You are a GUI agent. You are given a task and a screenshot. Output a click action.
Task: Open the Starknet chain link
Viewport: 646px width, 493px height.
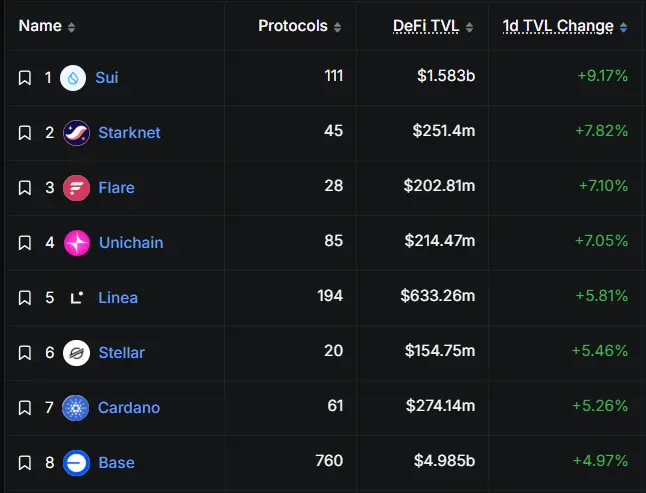point(129,133)
